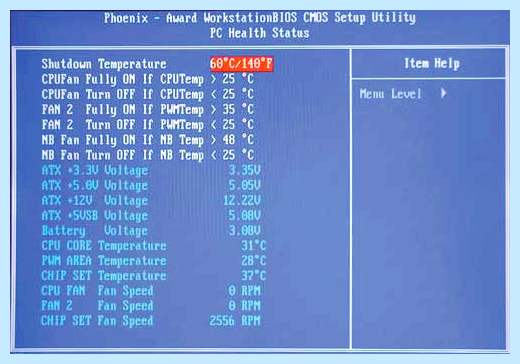
Task: Click the 2556 RPM chipset fan reading
Action: [x=235, y=321]
